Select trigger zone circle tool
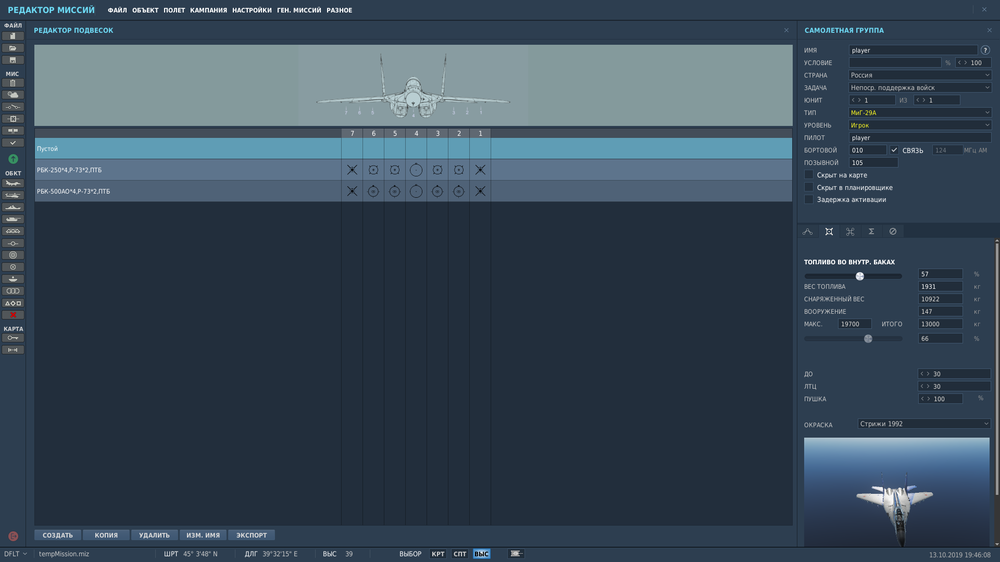This screenshot has height=562, width=1000. 13,255
